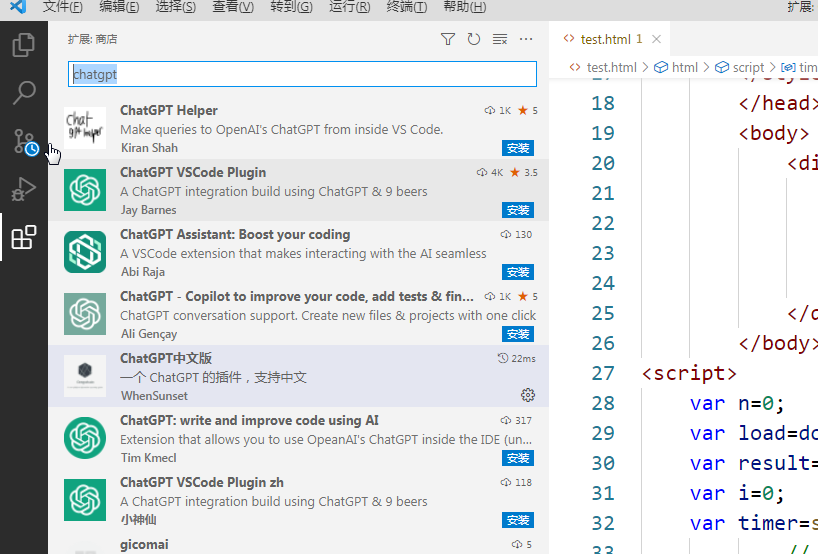The image size is (818, 554).
Task: Install the ChatGPT Helper extension
Action: (518, 148)
